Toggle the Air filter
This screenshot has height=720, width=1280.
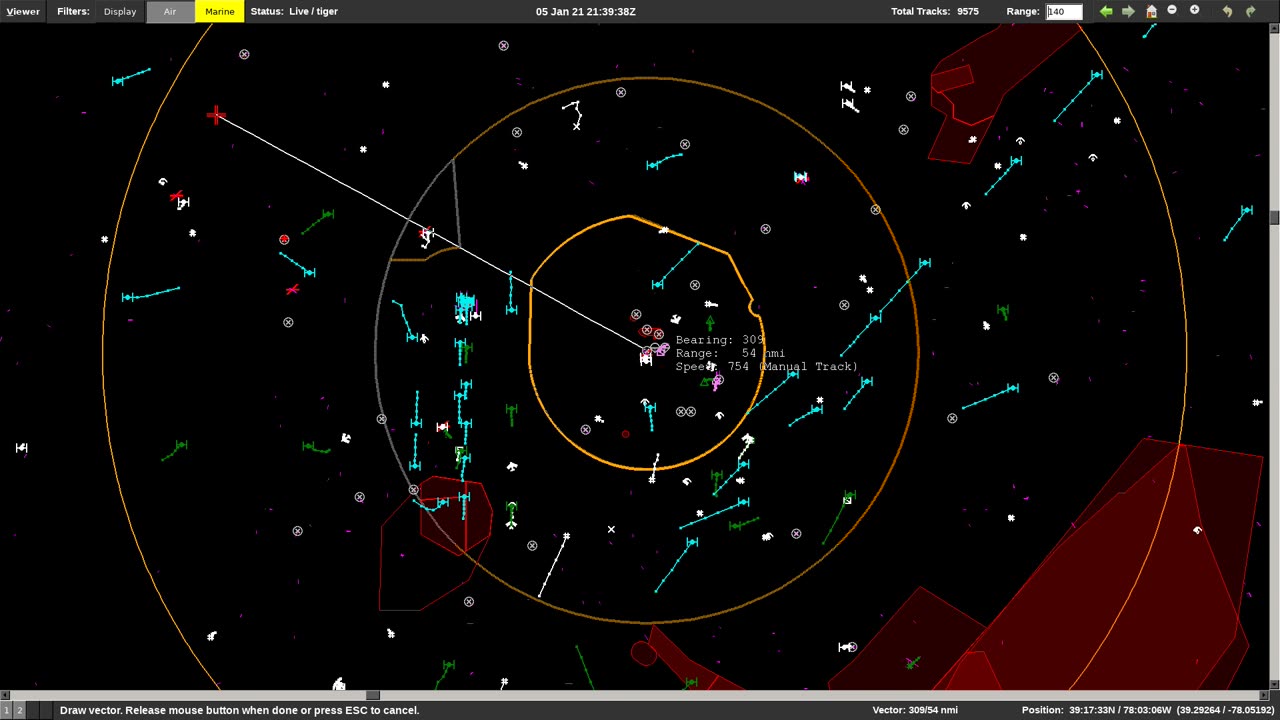click(170, 12)
